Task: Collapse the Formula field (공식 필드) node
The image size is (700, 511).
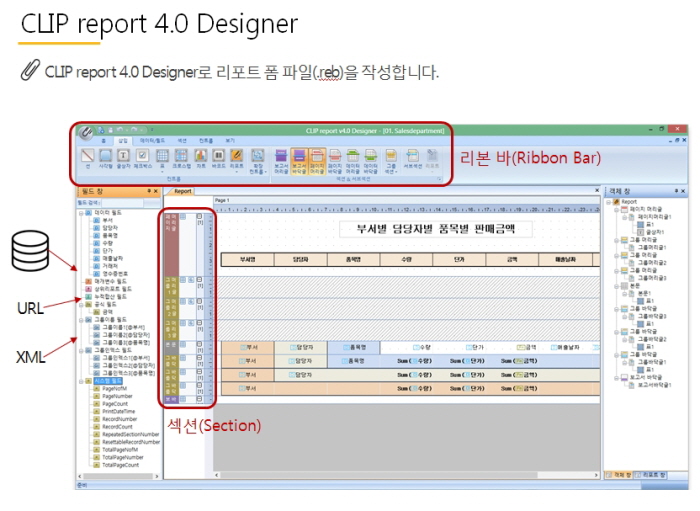Action: [x=81, y=305]
